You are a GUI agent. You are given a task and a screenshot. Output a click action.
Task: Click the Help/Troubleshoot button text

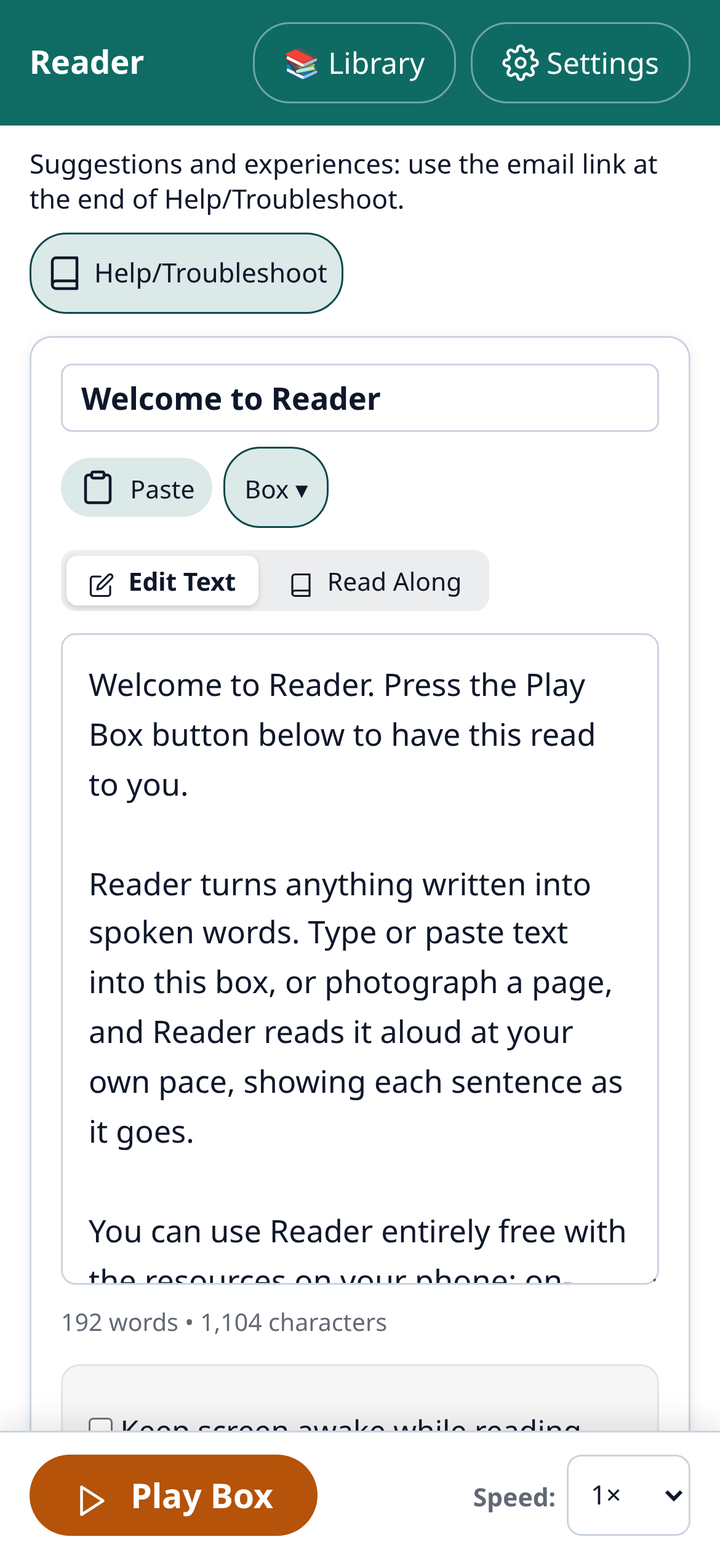[211, 273]
